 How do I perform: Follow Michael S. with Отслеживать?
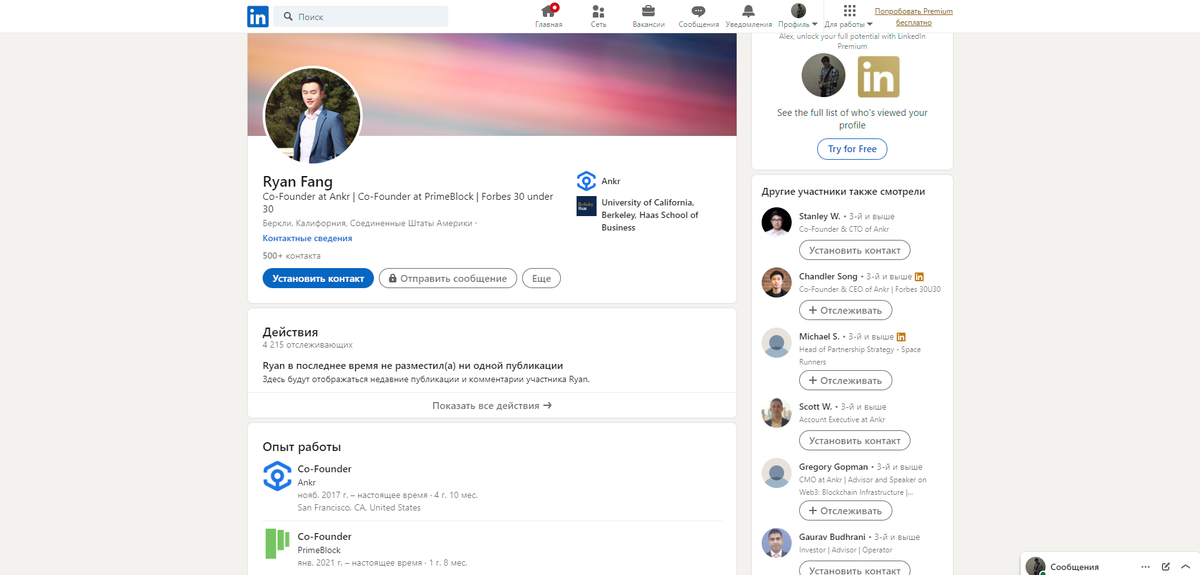[846, 380]
